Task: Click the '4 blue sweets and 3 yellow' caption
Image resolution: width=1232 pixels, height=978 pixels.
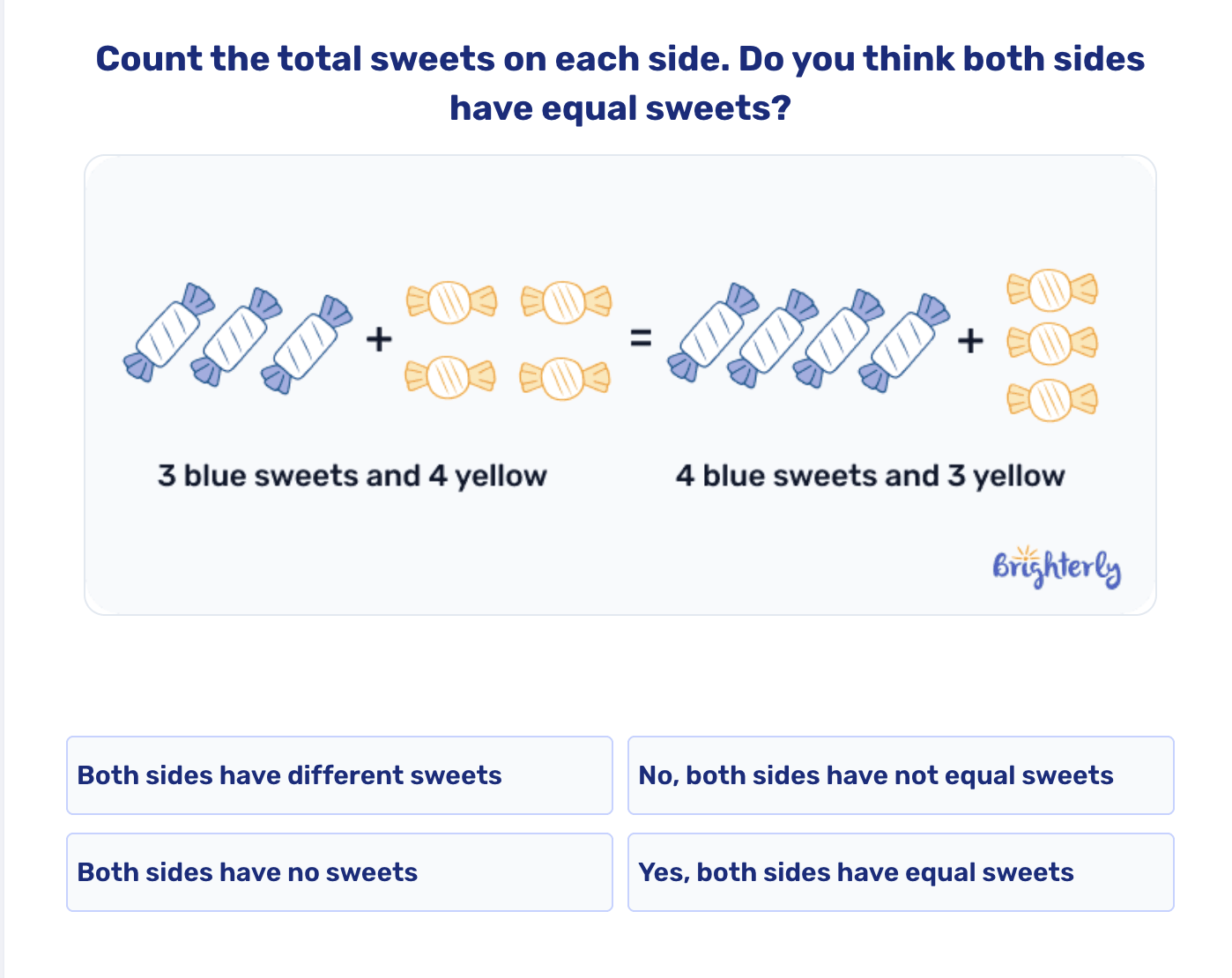Action: tap(871, 476)
